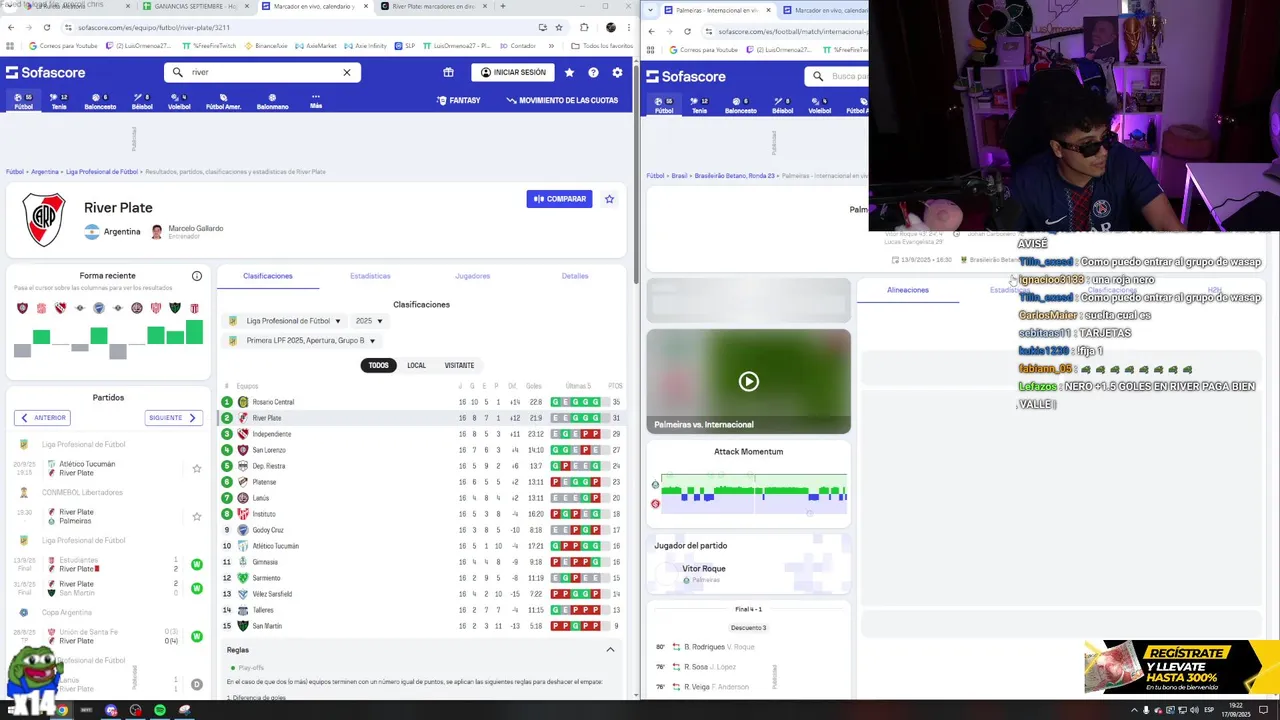Switch to Jugadores tab
This screenshot has height=720, width=1280.
472,276
